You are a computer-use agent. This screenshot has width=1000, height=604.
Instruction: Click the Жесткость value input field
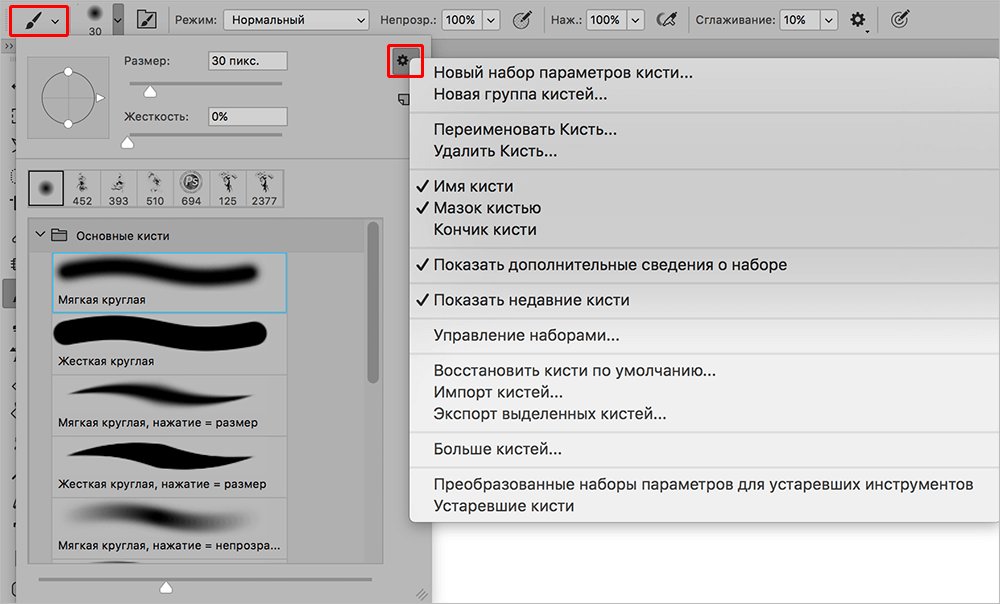(247, 117)
